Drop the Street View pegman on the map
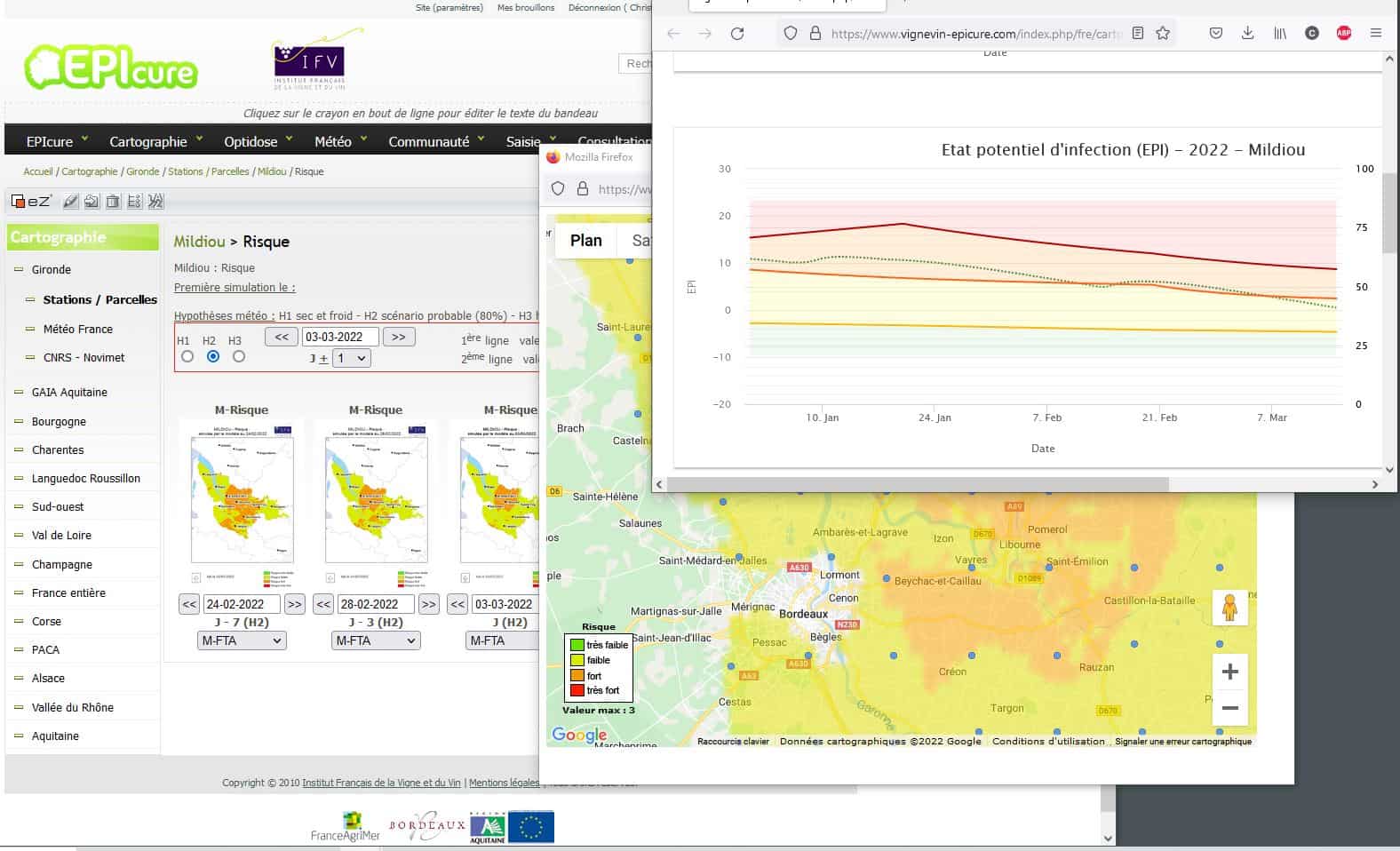 pyautogui.click(x=1229, y=608)
